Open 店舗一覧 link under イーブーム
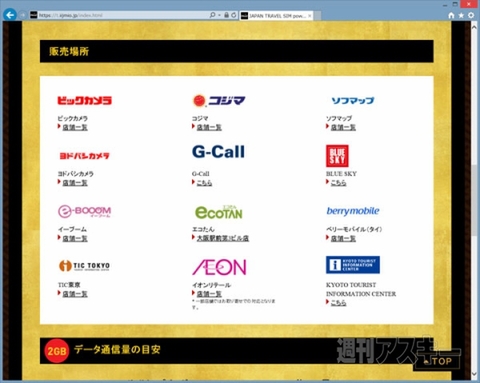Screen dimensions: 480x383 [x=75, y=238]
